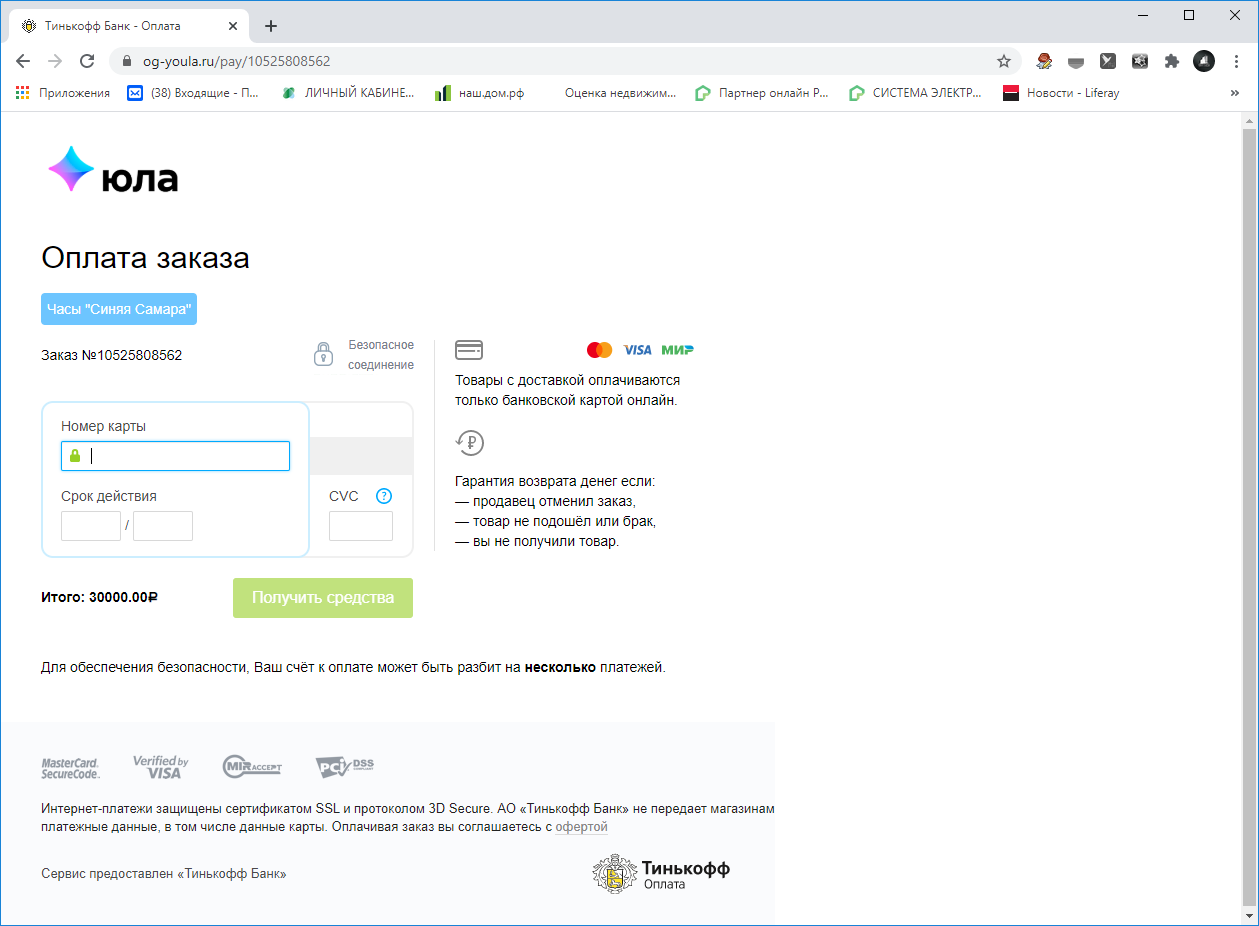Screen dimensions: 1259x926
Task: Click the address bar URL
Action: [x=237, y=61]
